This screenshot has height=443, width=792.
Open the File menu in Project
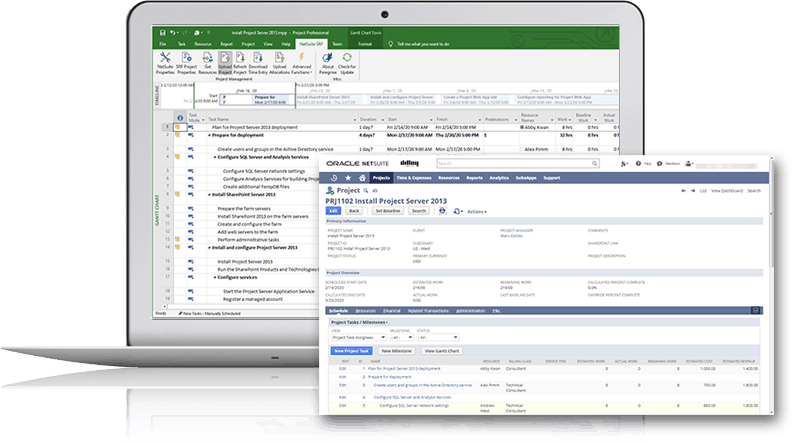tap(163, 44)
